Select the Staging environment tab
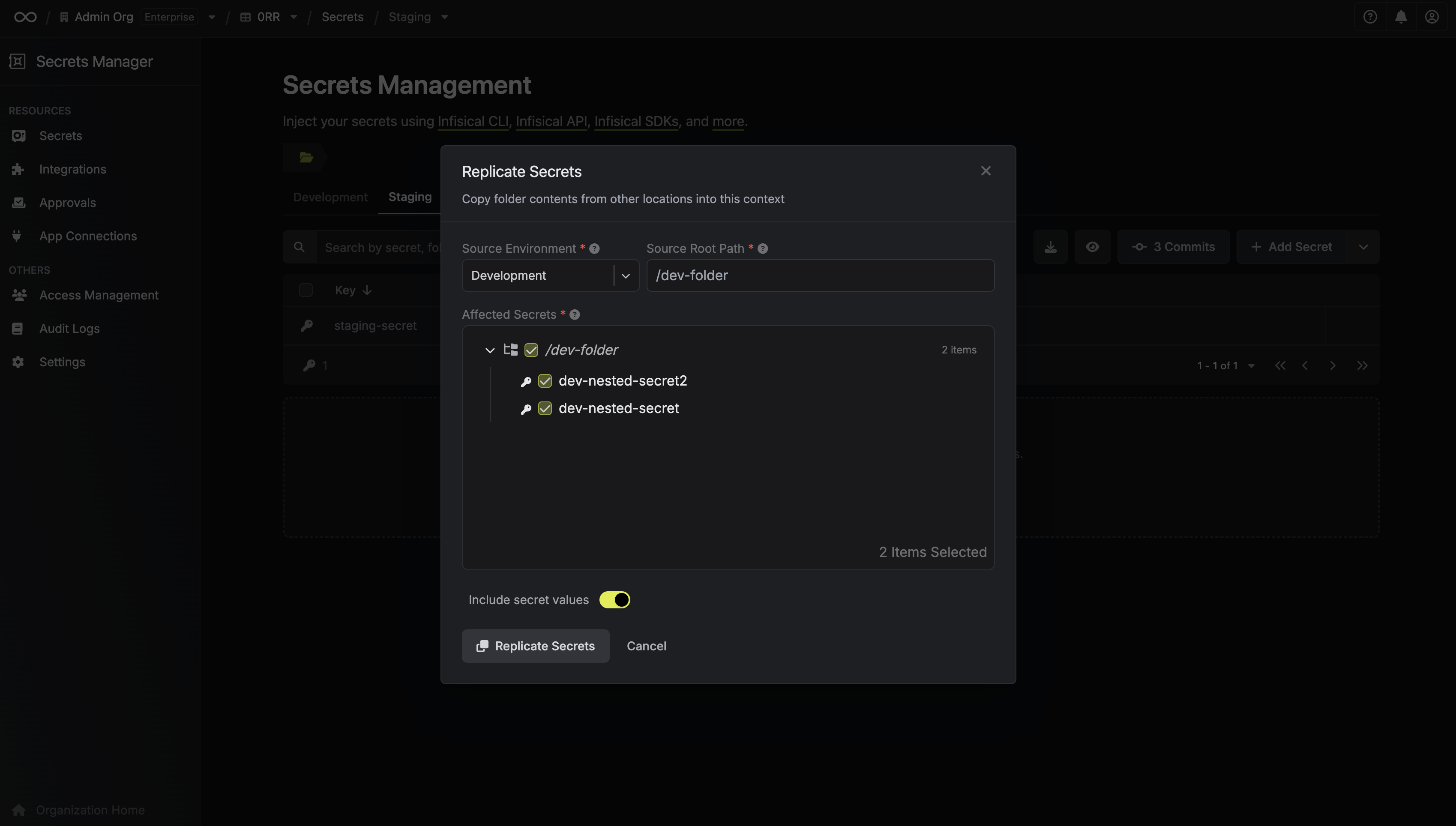1456x826 pixels. click(x=410, y=197)
